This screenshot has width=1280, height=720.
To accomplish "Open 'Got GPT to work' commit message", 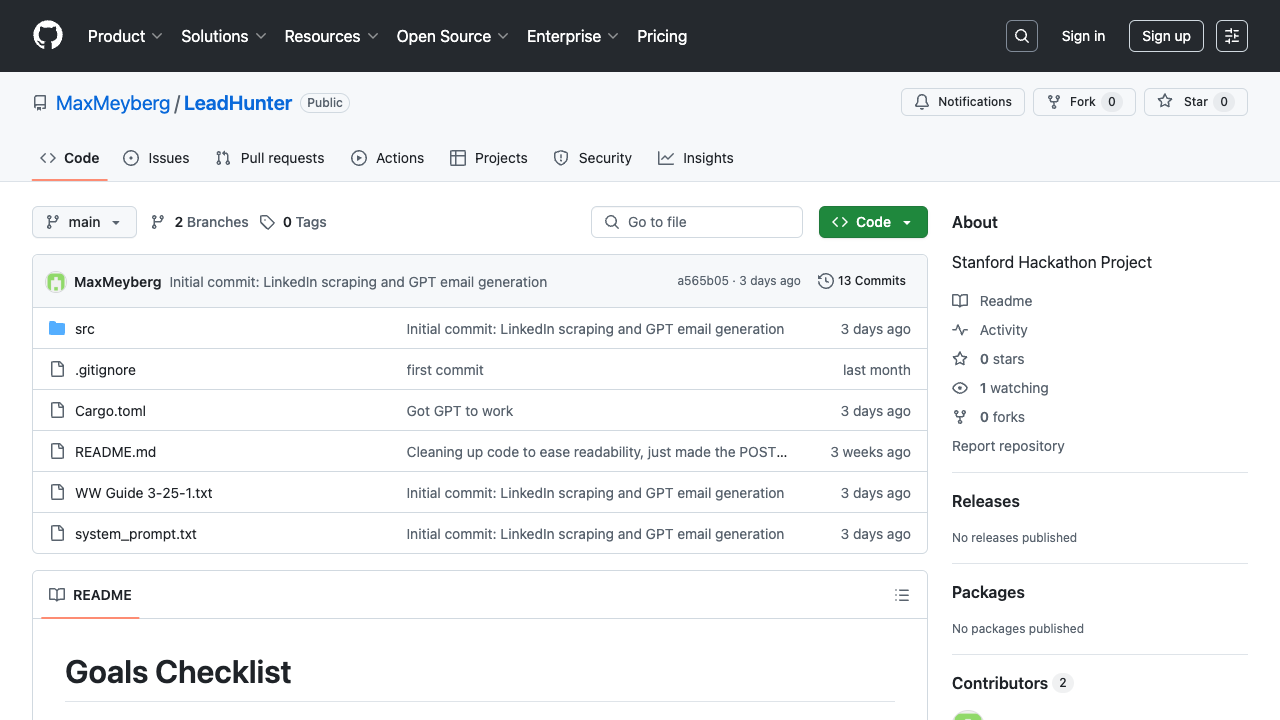I will (x=460, y=411).
